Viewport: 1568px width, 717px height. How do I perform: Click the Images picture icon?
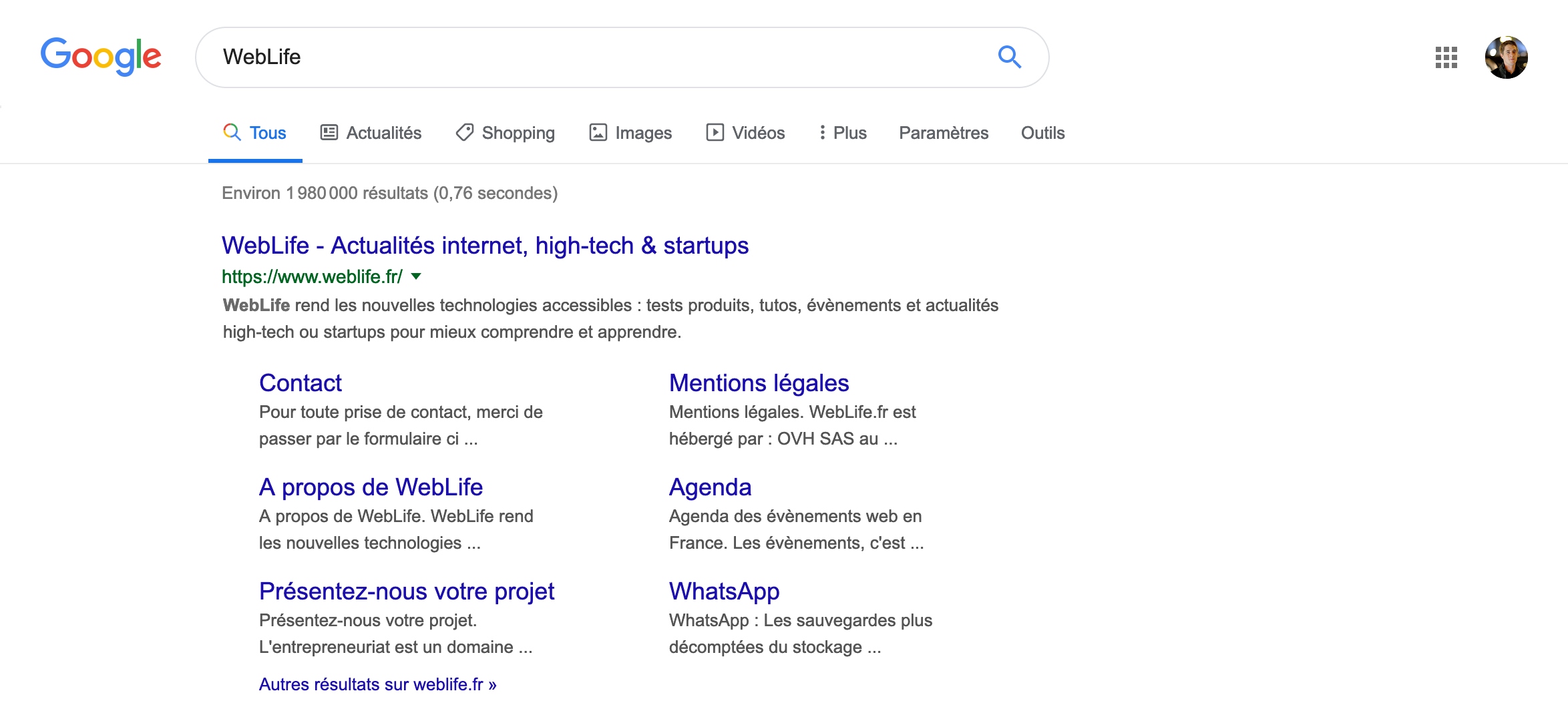(598, 133)
